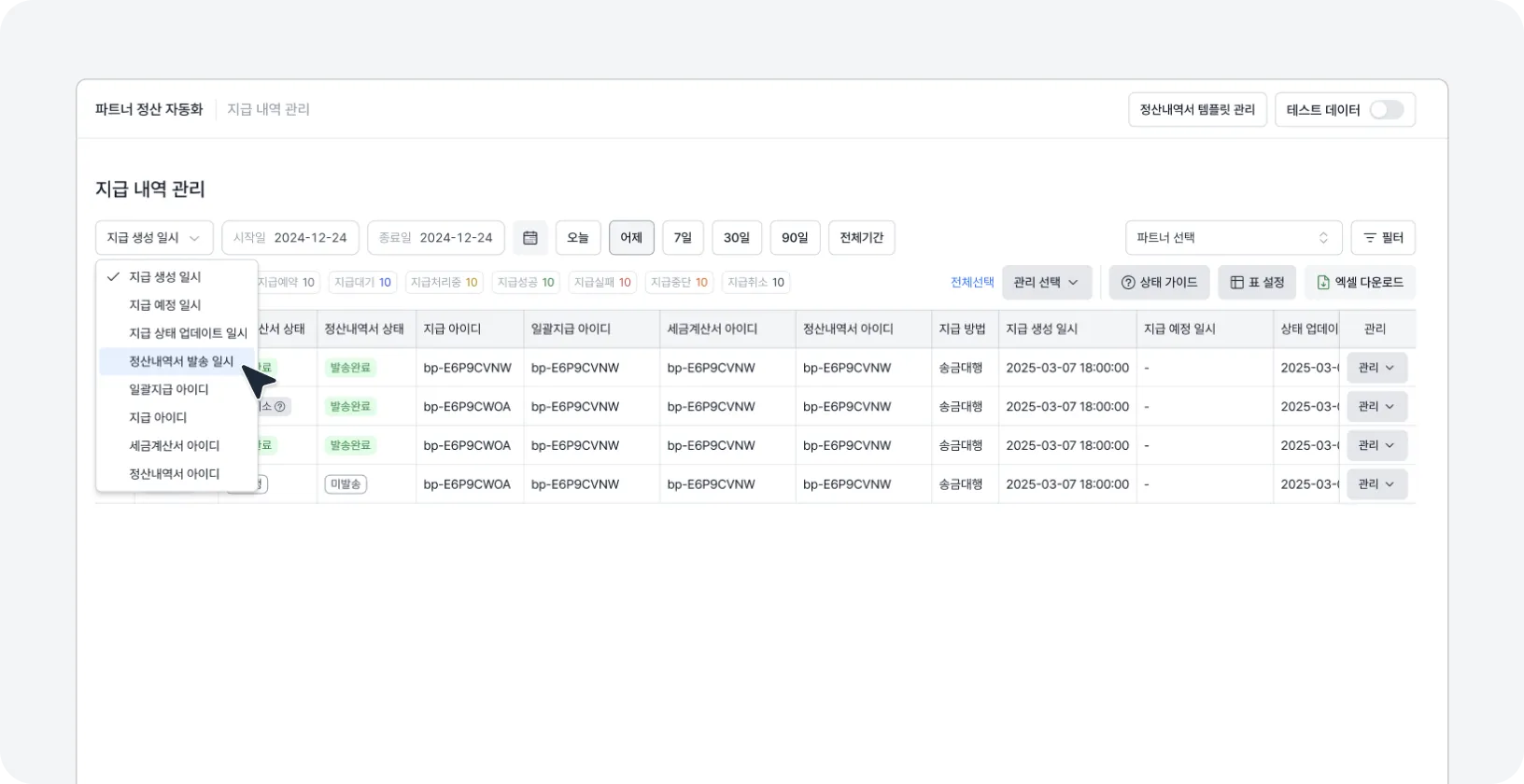Select the 7일 period button
Screen dimensions: 1524x784
(x=683, y=238)
